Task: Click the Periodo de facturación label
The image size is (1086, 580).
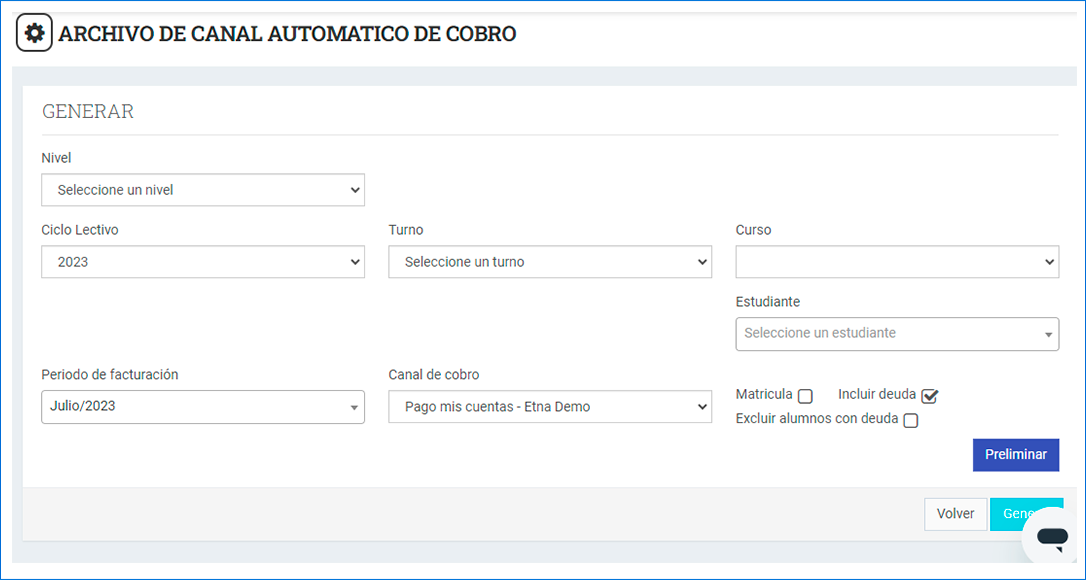Action: pyautogui.click(x=110, y=375)
